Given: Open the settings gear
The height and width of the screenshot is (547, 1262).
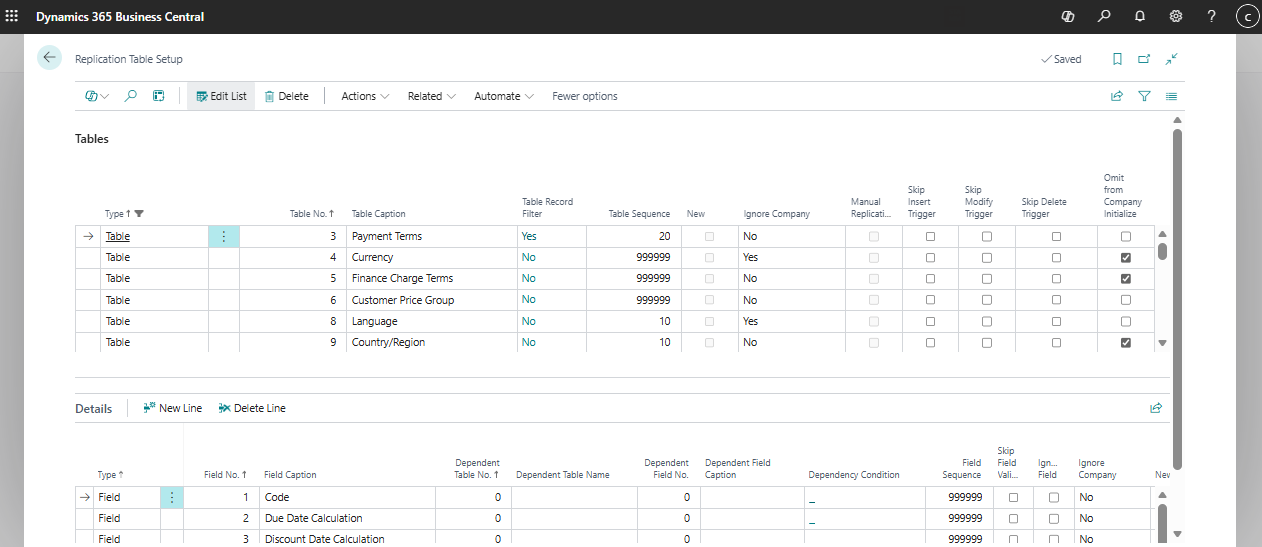Looking at the screenshot, I should coord(1175,17).
